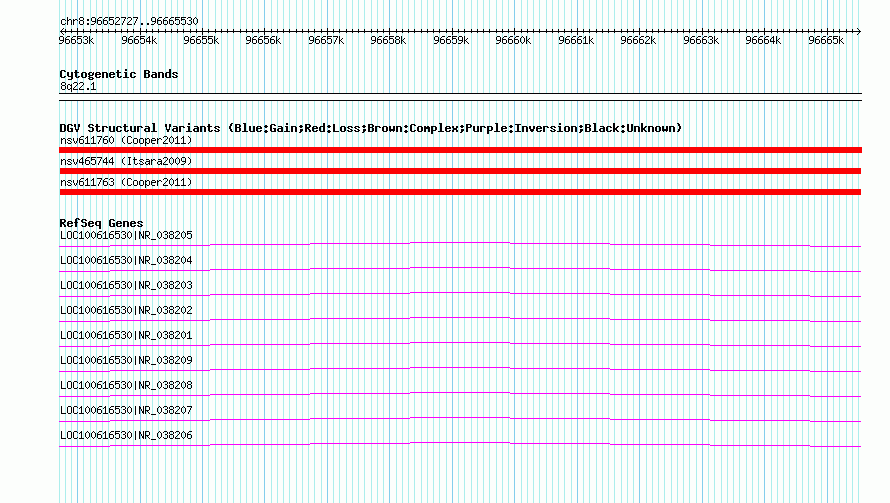
Task: Select the magenta intron line of NR_038202
Action: 460,317
